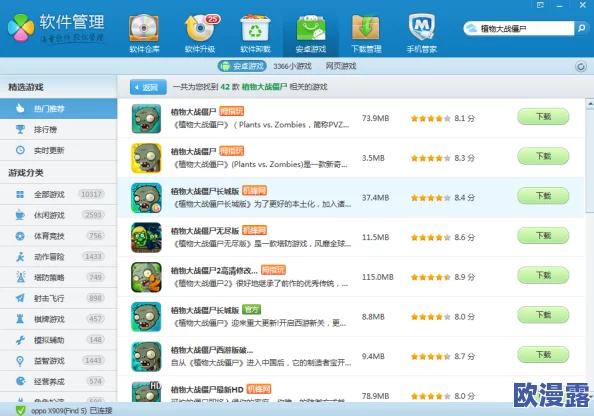Click the 软件管理 colorful clover logo
This screenshot has width=594, height=416.
click(20, 28)
